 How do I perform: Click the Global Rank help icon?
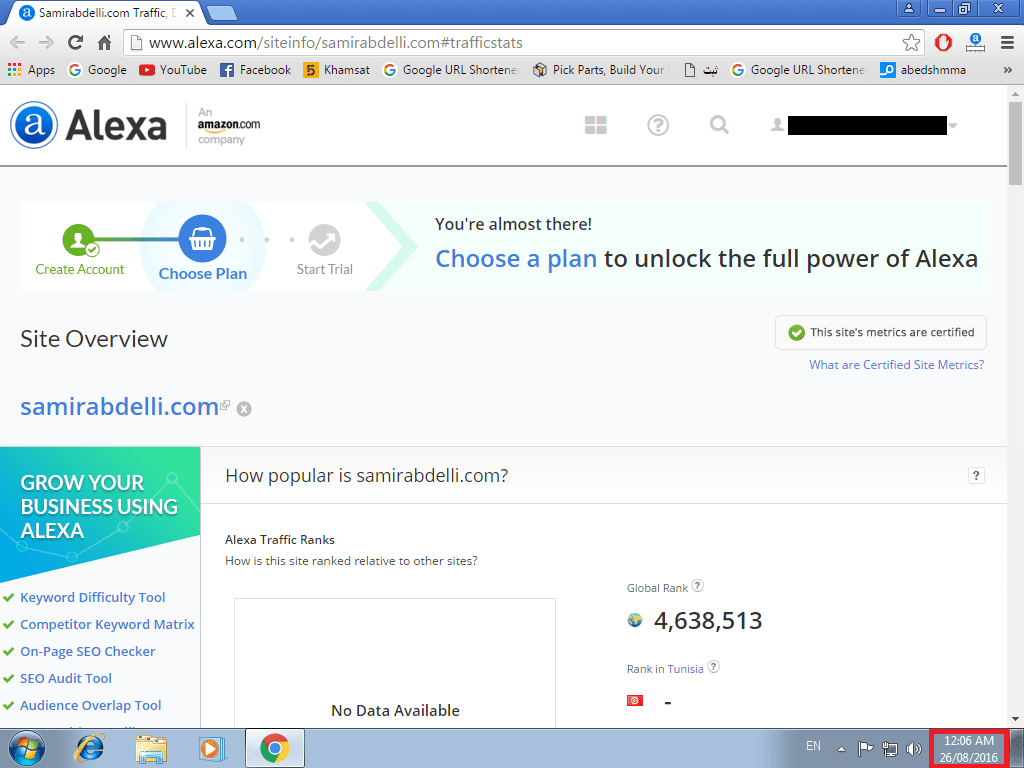pos(698,586)
